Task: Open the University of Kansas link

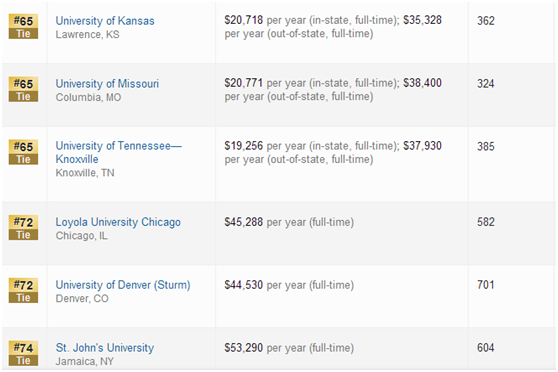Action: point(105,21)
